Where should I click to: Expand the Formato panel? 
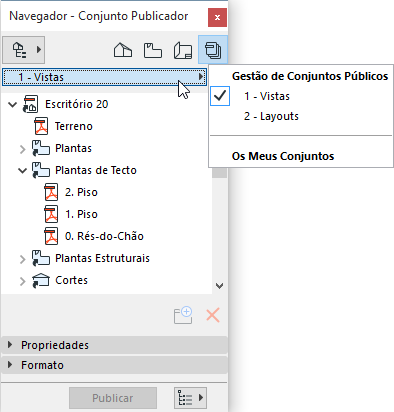pyautogui.click(x=114, y=365)
